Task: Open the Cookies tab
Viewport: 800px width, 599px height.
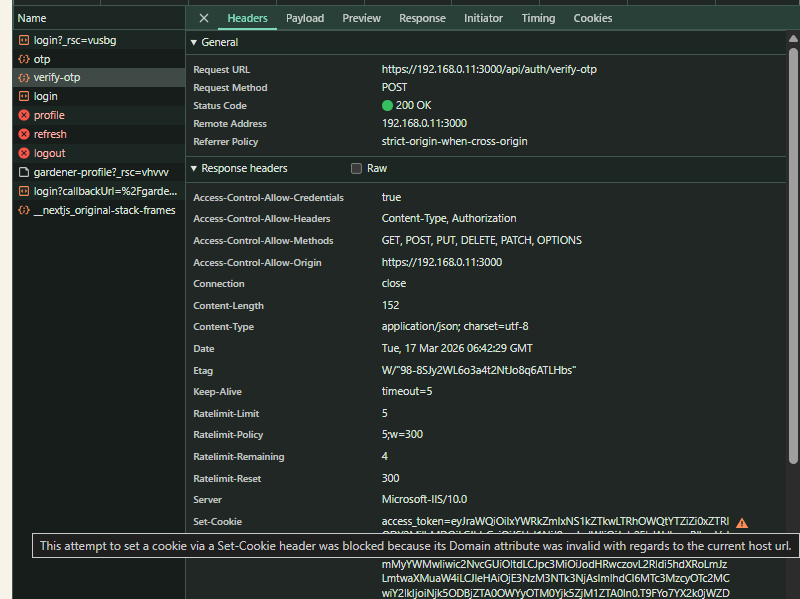Action: 593,18
